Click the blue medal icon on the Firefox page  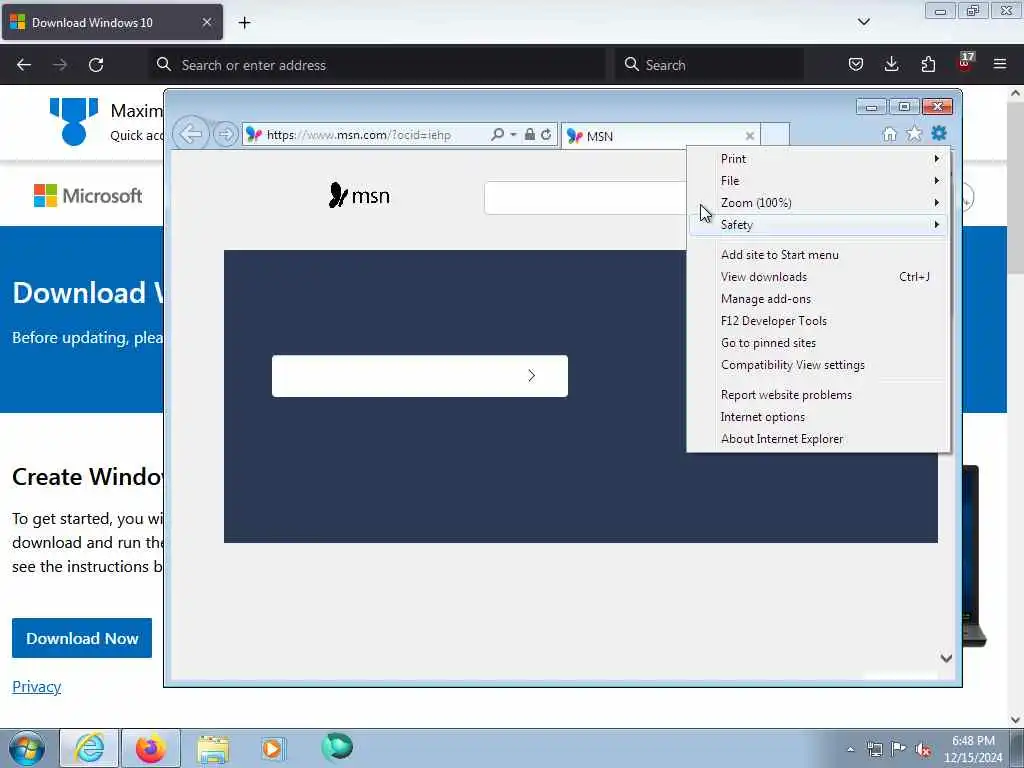74,121
